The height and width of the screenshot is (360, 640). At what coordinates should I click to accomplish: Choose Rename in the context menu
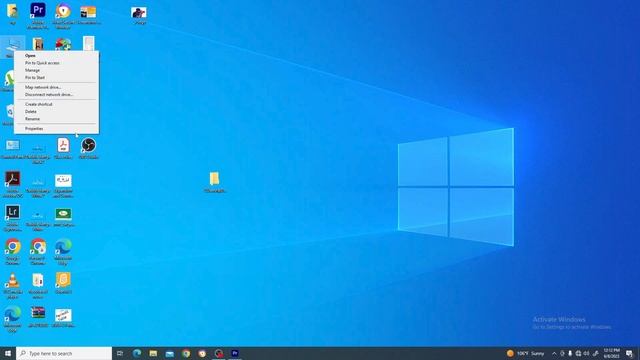click(32, 119)
